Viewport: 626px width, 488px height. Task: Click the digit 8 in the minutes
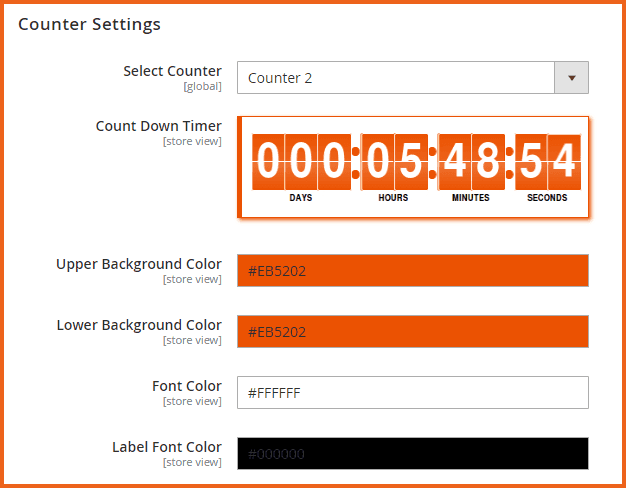click(x=488, y=161)
